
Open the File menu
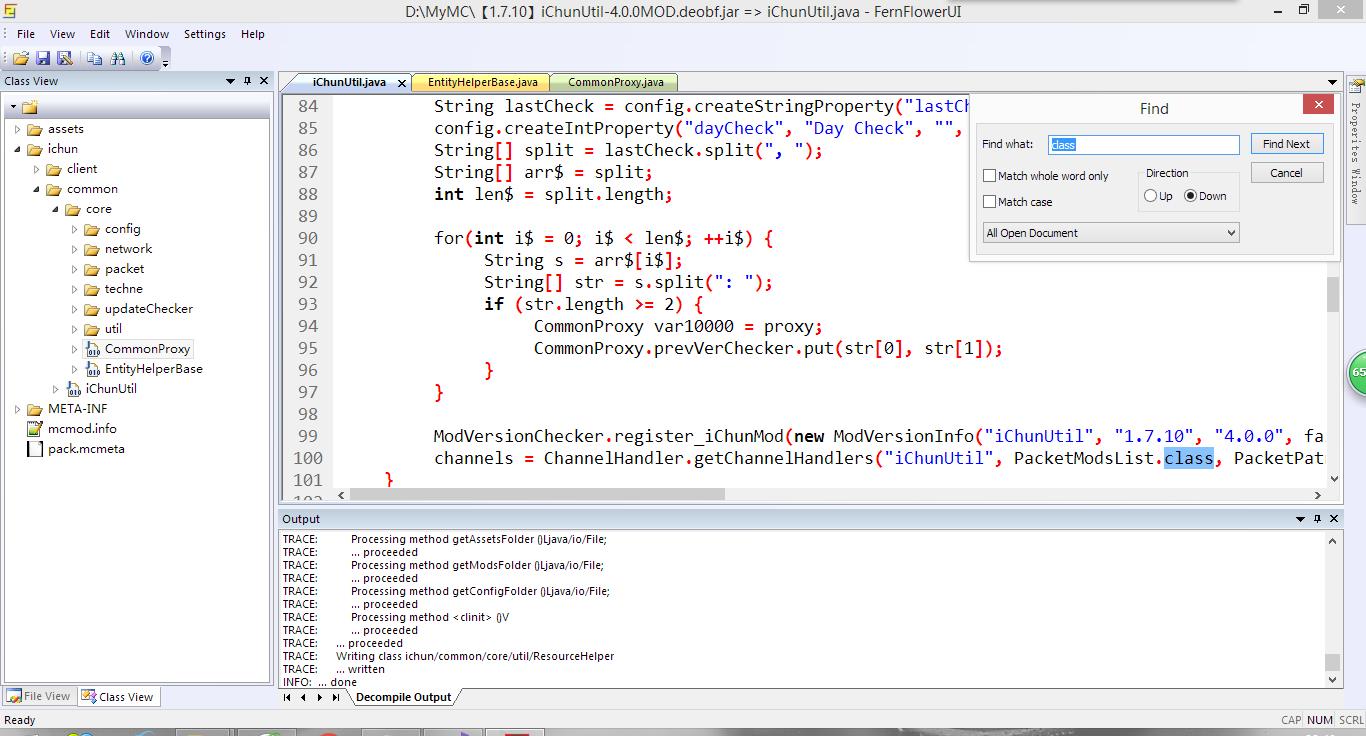coord(26,34)
